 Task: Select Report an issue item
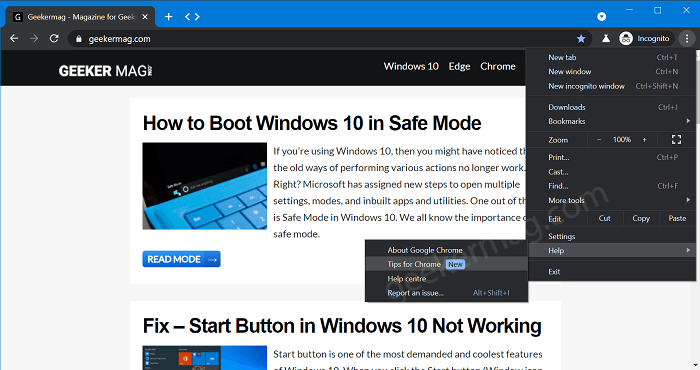[x=446, y=293]
